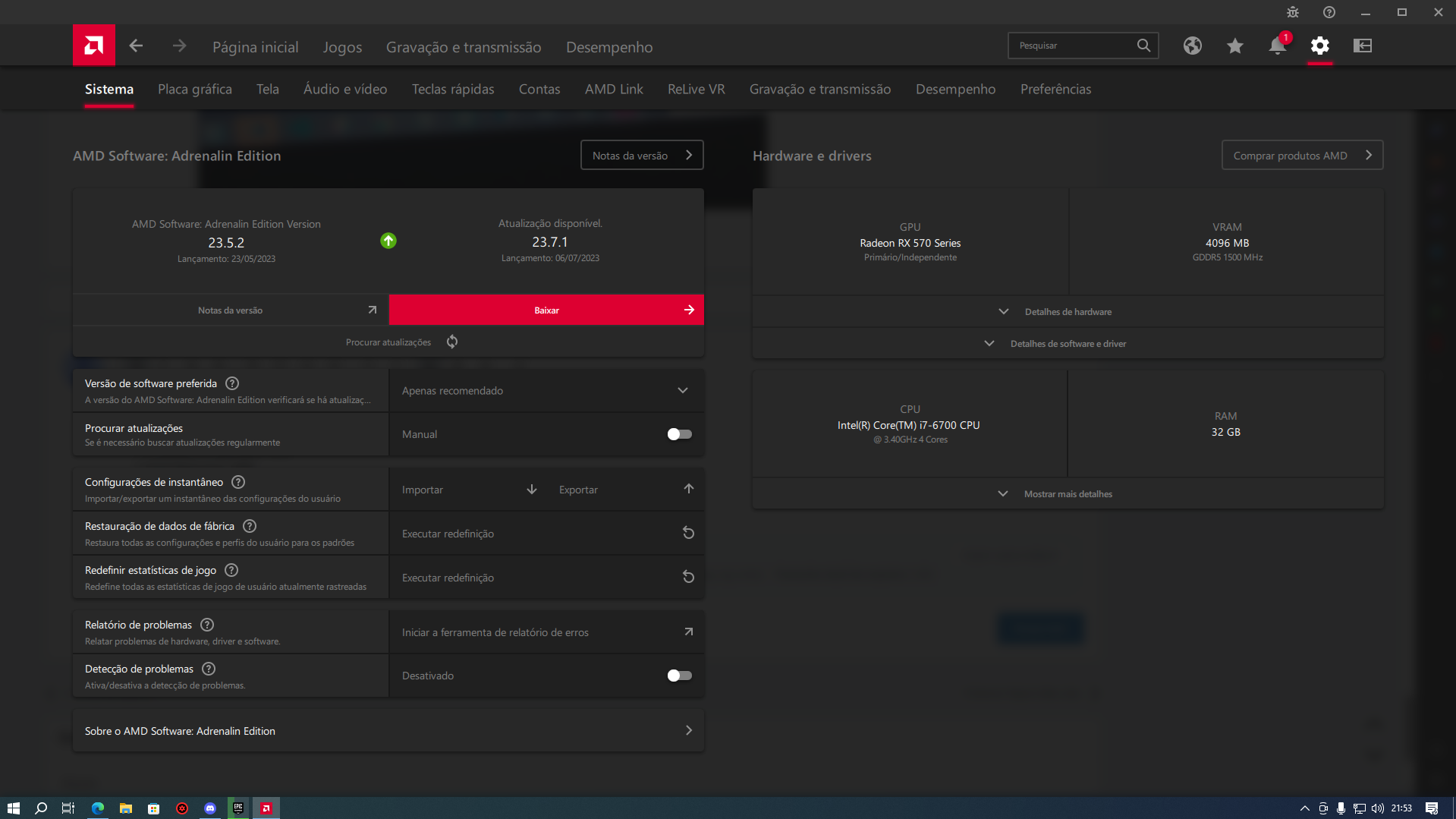Screen dimensions: 1456x819
Task: Click Exportar snapshot settings
Action: [626, 490]
